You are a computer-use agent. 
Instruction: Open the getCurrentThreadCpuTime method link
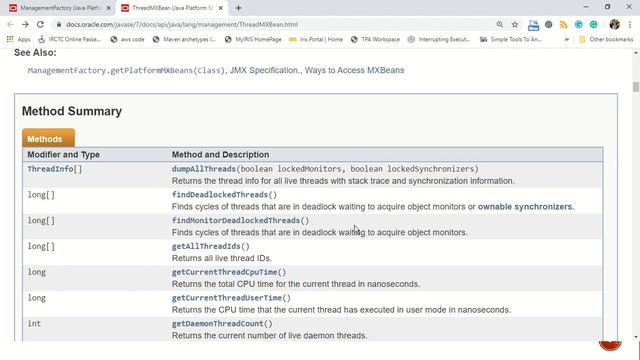click(x=224, y=272)
